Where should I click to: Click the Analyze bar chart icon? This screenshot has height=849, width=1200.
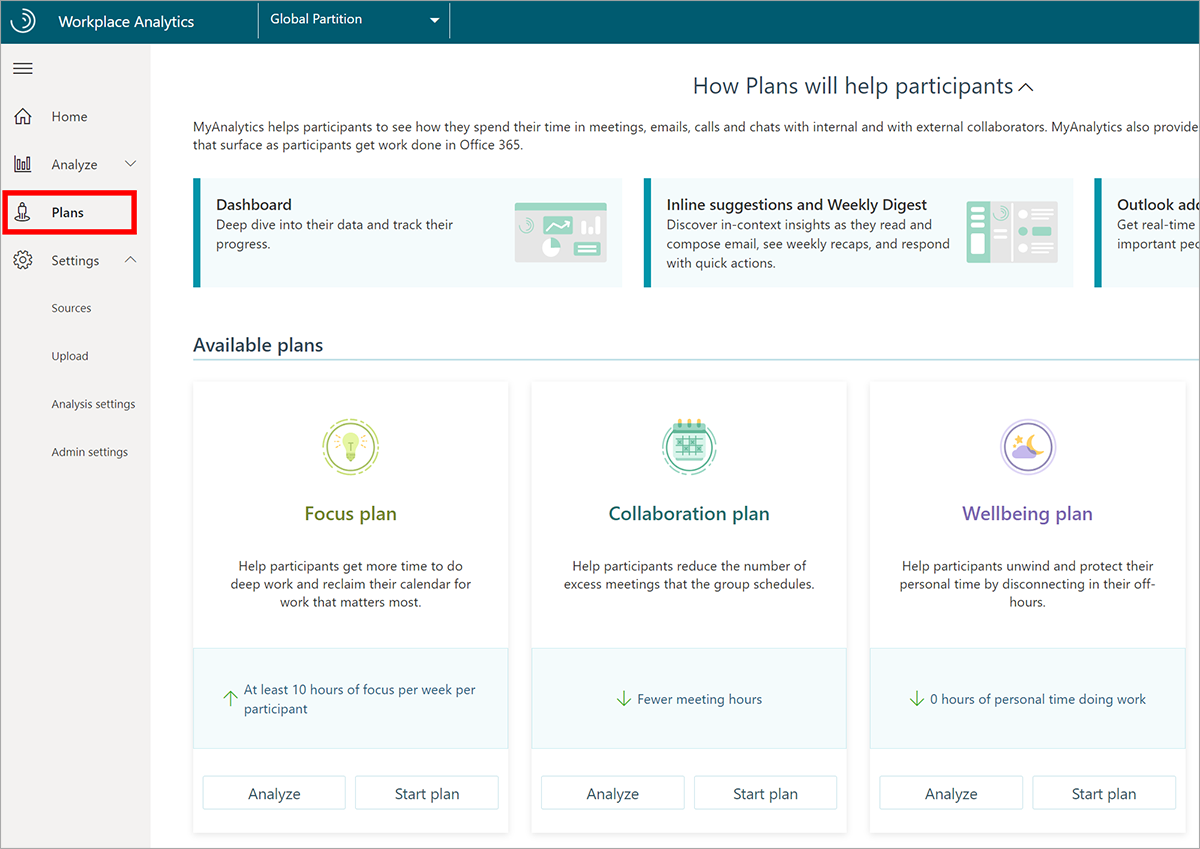(23, 164)
